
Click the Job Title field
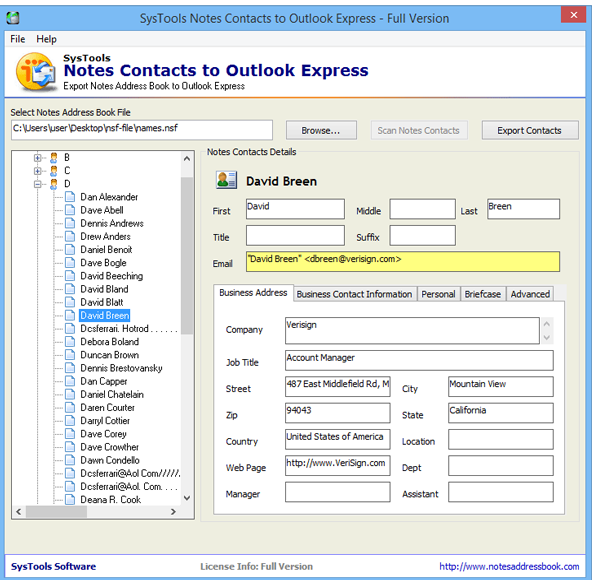[x=419, y=360]
